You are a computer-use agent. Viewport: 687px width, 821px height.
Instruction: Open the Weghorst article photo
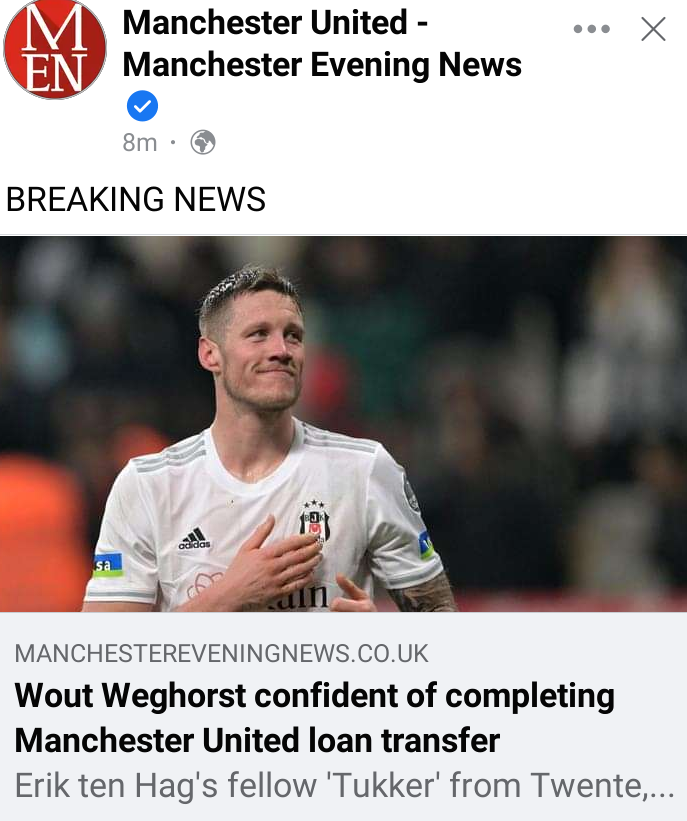(344, 424)
